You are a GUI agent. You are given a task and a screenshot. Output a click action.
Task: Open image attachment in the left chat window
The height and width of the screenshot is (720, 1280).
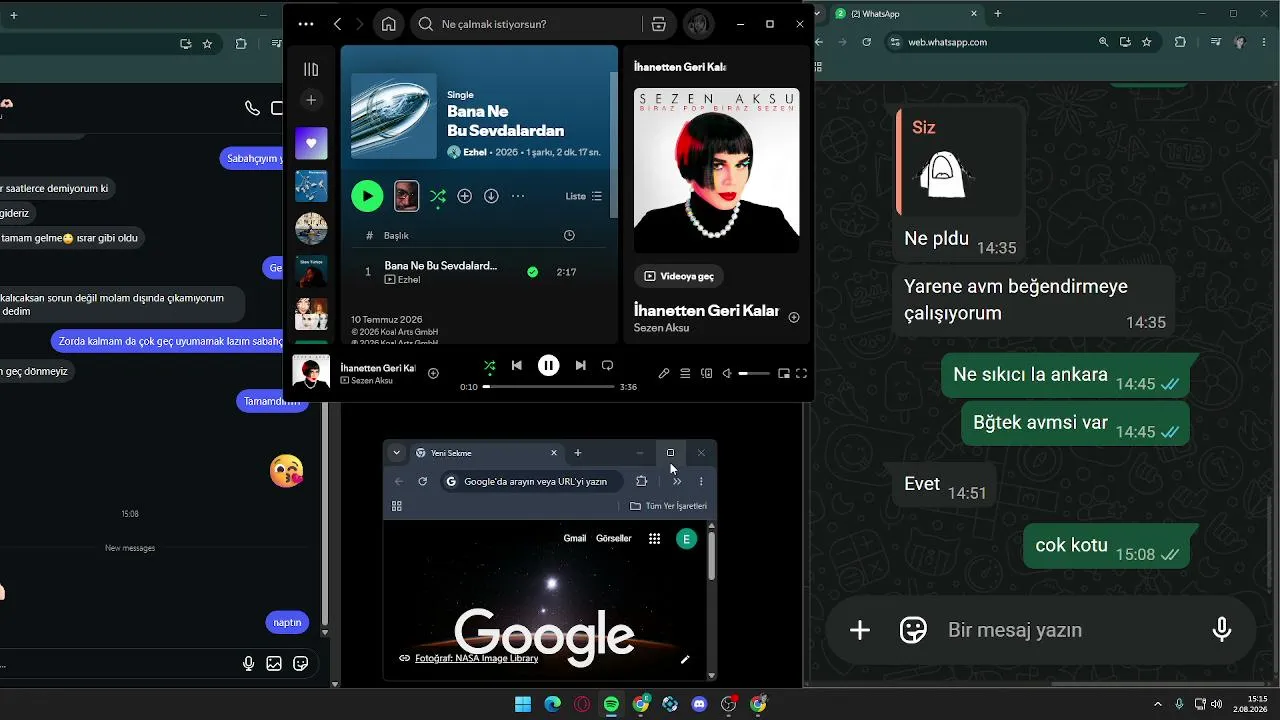(274, 663)
